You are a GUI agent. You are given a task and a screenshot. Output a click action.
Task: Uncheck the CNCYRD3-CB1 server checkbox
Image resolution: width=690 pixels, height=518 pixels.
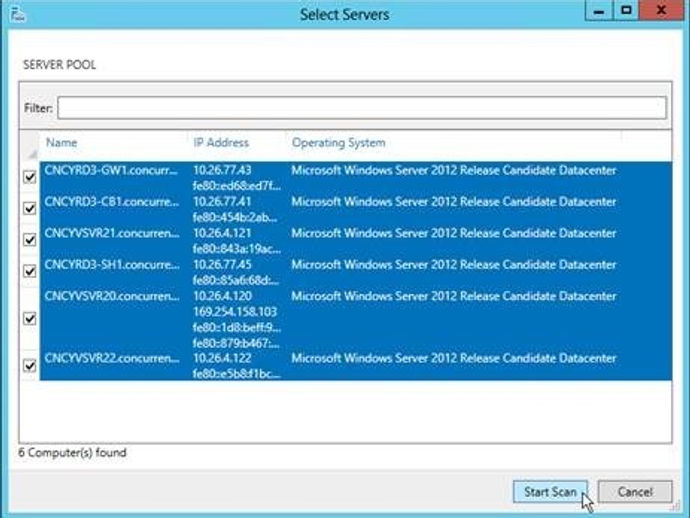click(29, 208)
